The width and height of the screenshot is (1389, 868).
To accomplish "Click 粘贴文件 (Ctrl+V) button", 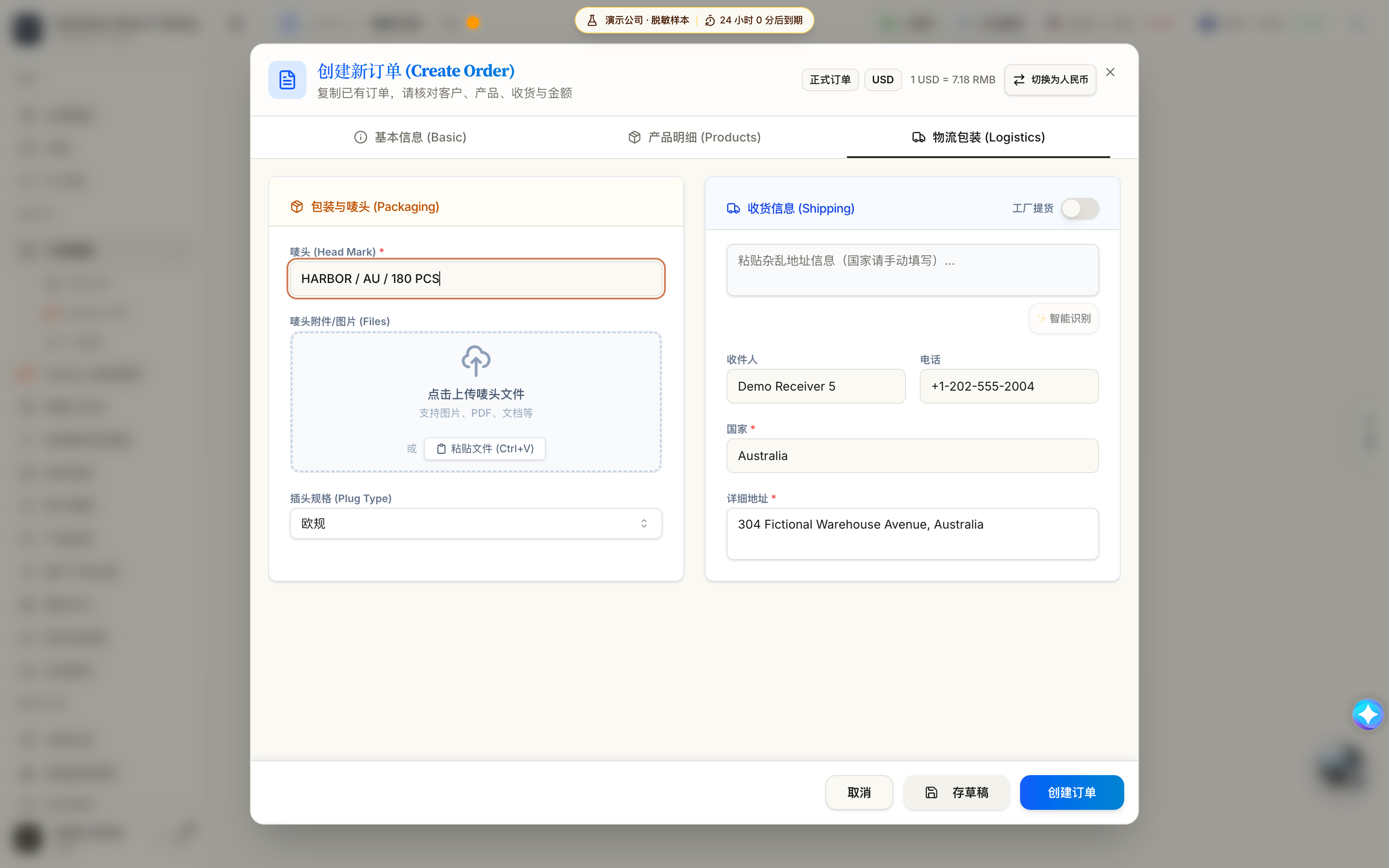I will (x=485, y=448).
